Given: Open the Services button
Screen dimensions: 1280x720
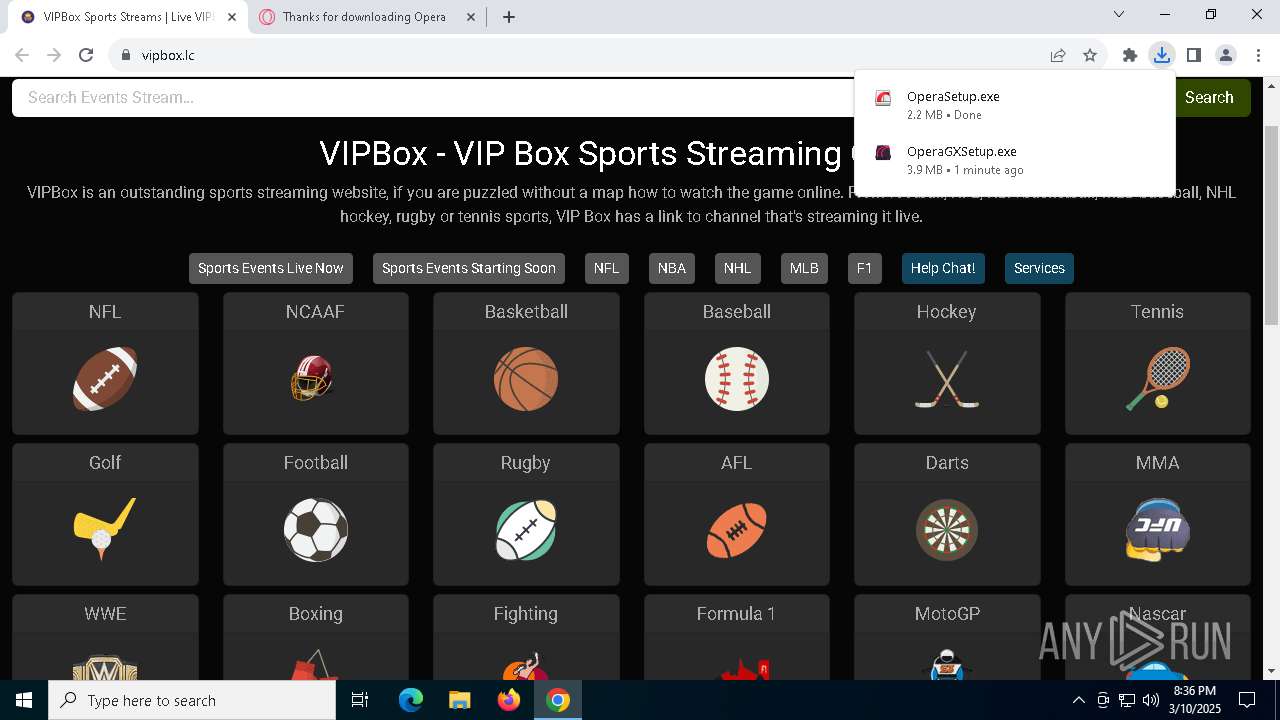Looking at the screenshot, I should [x=1039, y=268].
